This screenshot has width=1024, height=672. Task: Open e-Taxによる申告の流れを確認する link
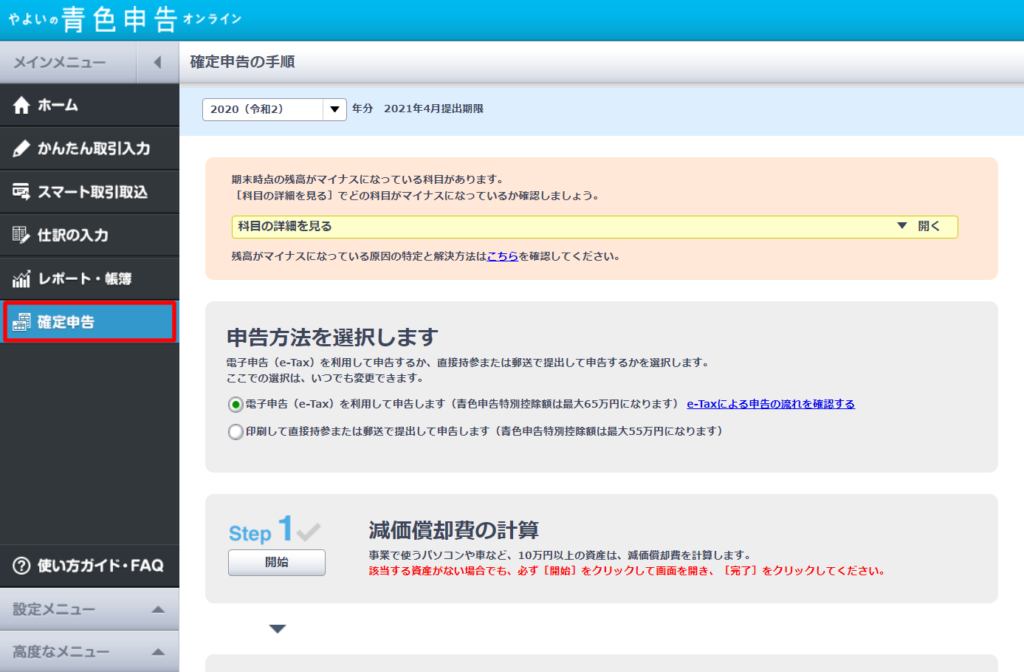771,404
